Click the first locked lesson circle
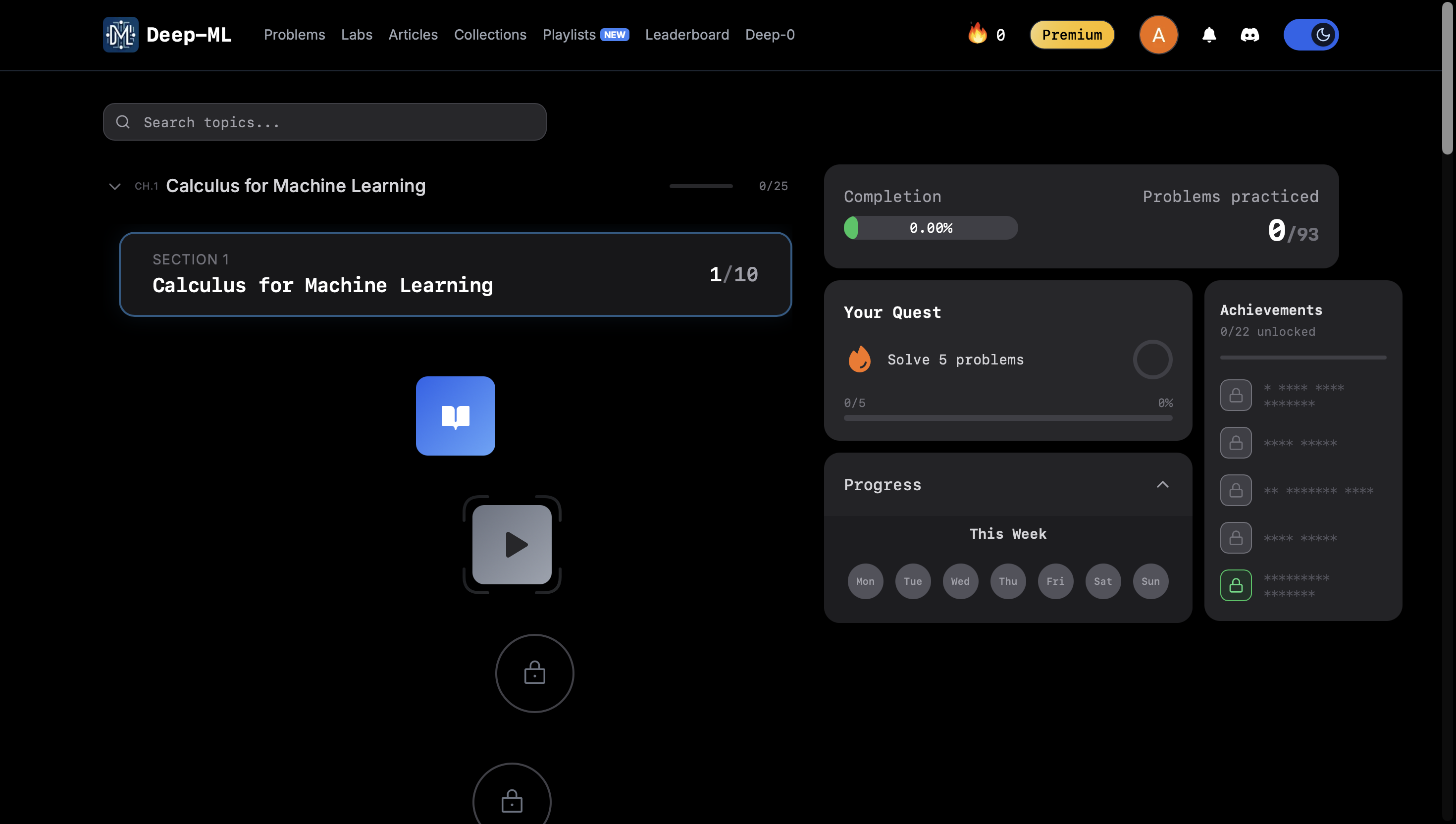The height and width of the screenshot is (824, 1456). 534,673
